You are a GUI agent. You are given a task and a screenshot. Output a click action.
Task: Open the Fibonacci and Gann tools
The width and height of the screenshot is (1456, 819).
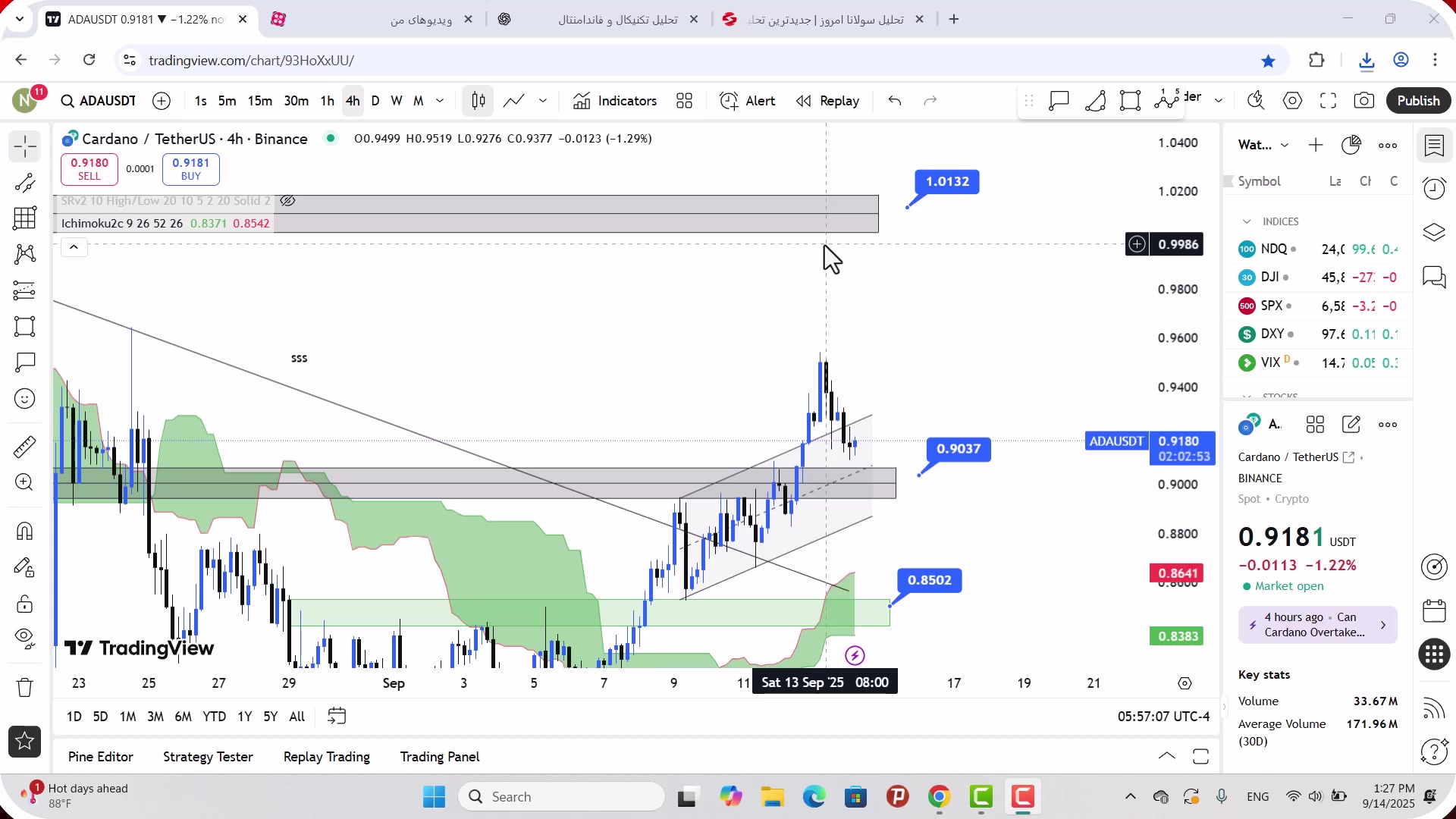click(x=24, y=218)
